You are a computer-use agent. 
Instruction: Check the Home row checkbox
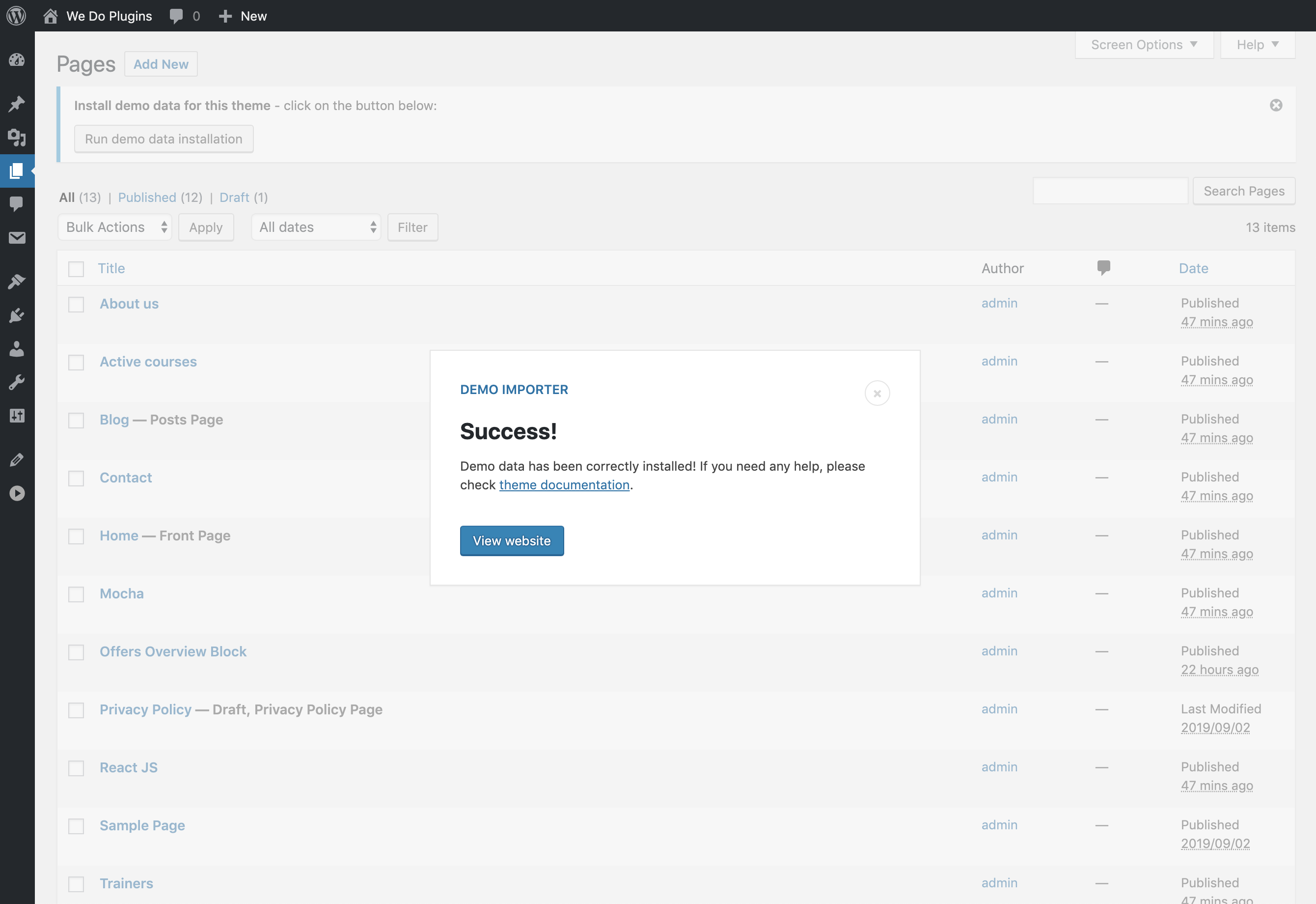coord(76,536)
